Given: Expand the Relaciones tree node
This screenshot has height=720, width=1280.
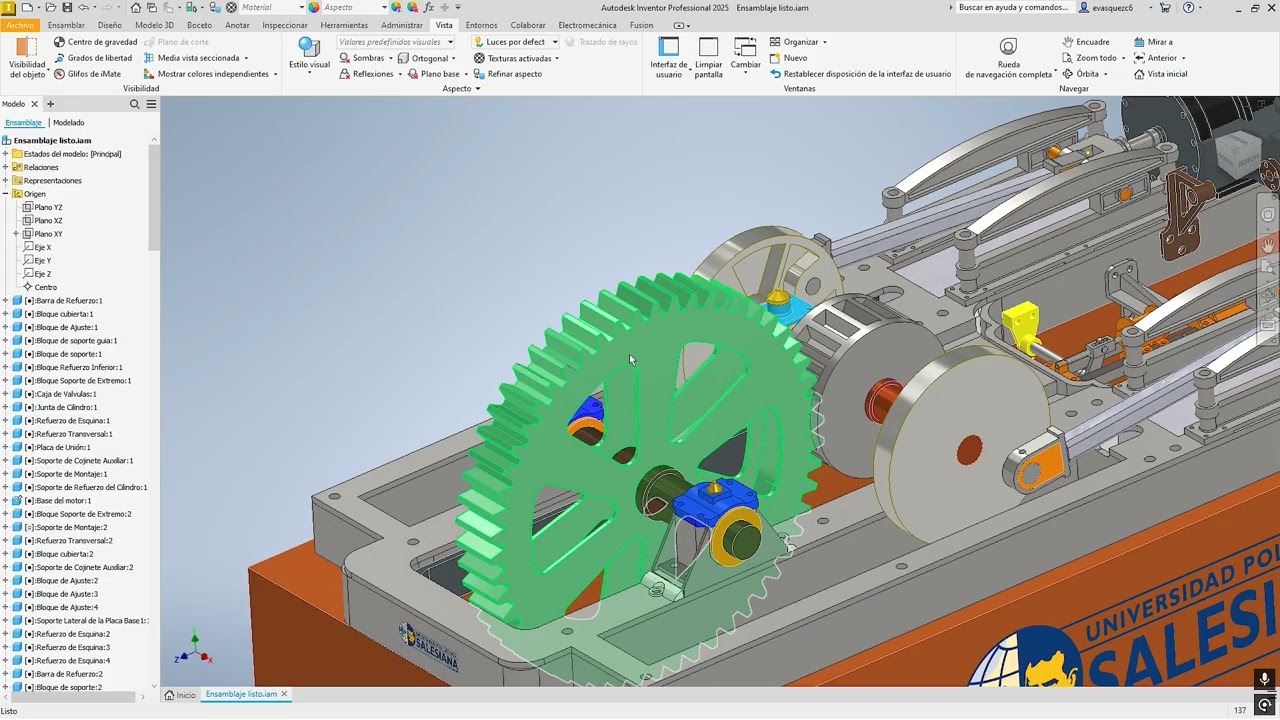Looking at the screenshot, I should 5,167.
